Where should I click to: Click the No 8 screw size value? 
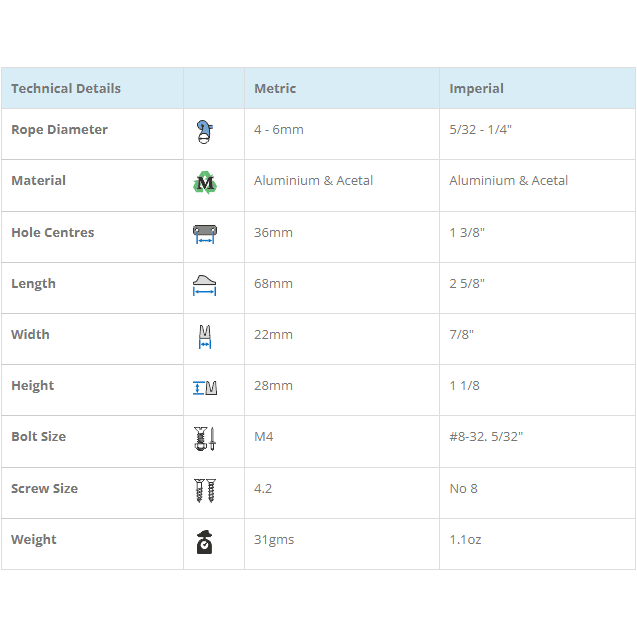coord(465,489)
